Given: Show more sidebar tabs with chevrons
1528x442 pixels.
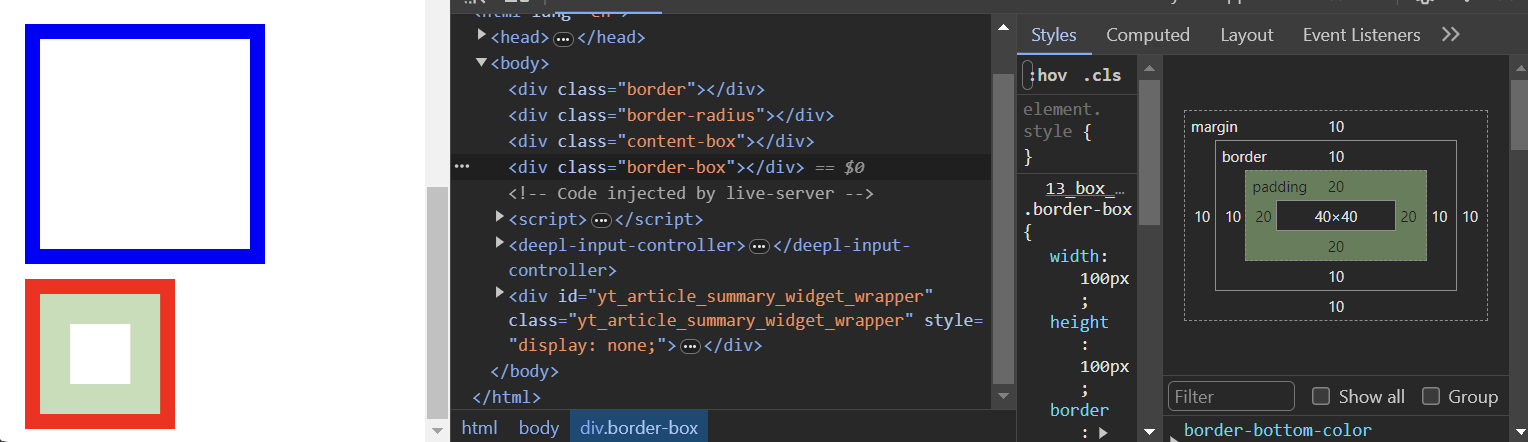Looking at the screenshot, I should coord(1450,35).
